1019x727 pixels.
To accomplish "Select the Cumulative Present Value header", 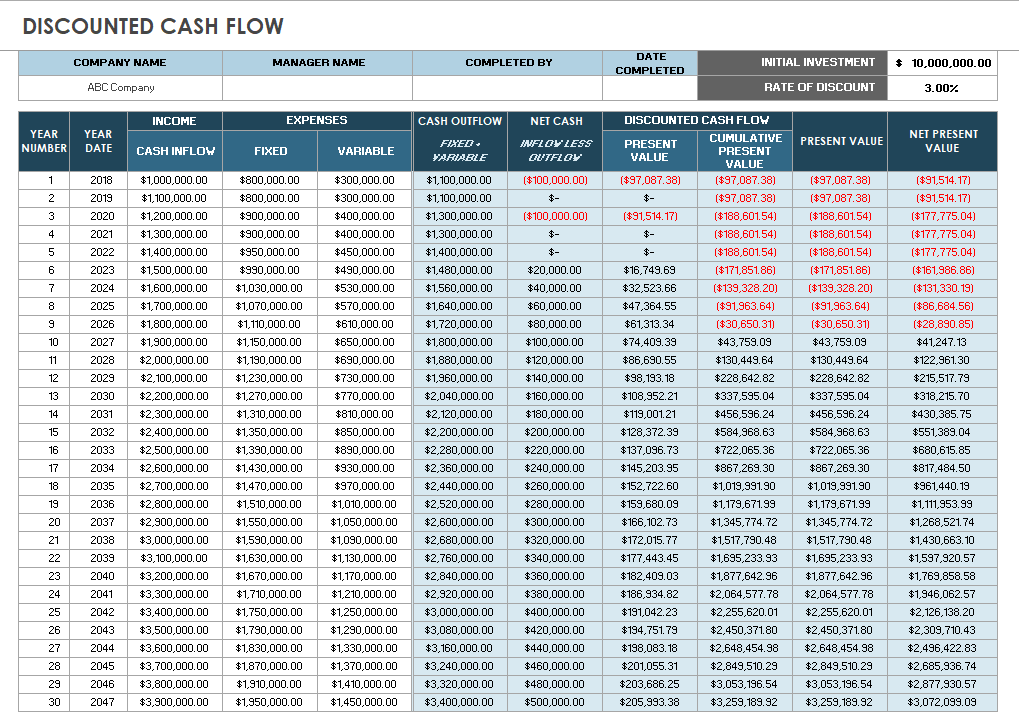I will coord(742,151).
